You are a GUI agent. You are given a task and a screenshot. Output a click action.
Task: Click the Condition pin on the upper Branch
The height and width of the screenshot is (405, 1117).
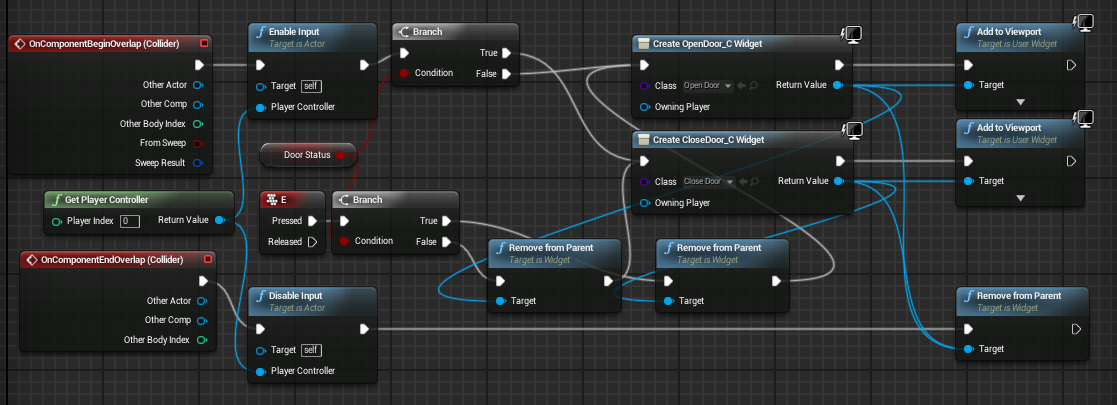point(404,73)
